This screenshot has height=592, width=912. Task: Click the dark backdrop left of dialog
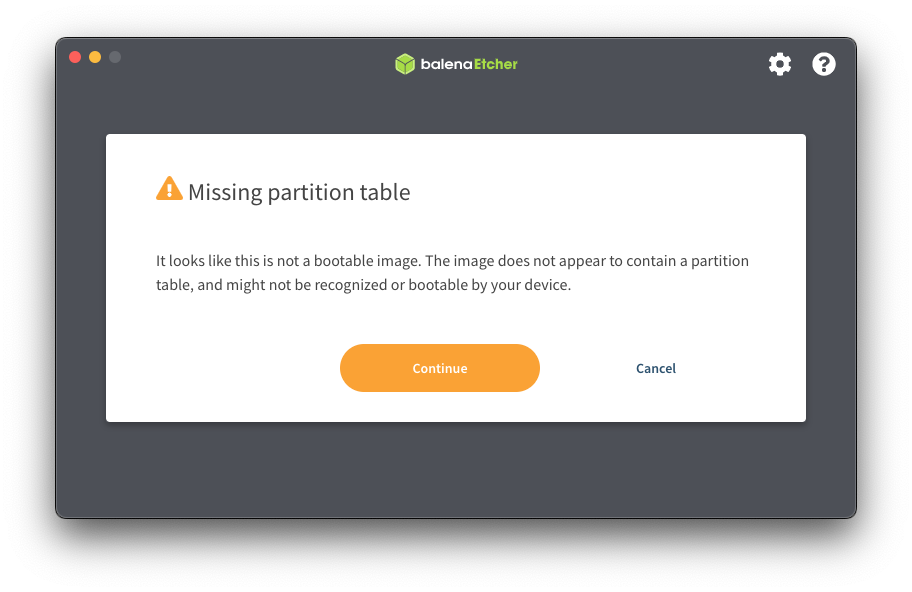pyautogui.click(x=81, y=278)
